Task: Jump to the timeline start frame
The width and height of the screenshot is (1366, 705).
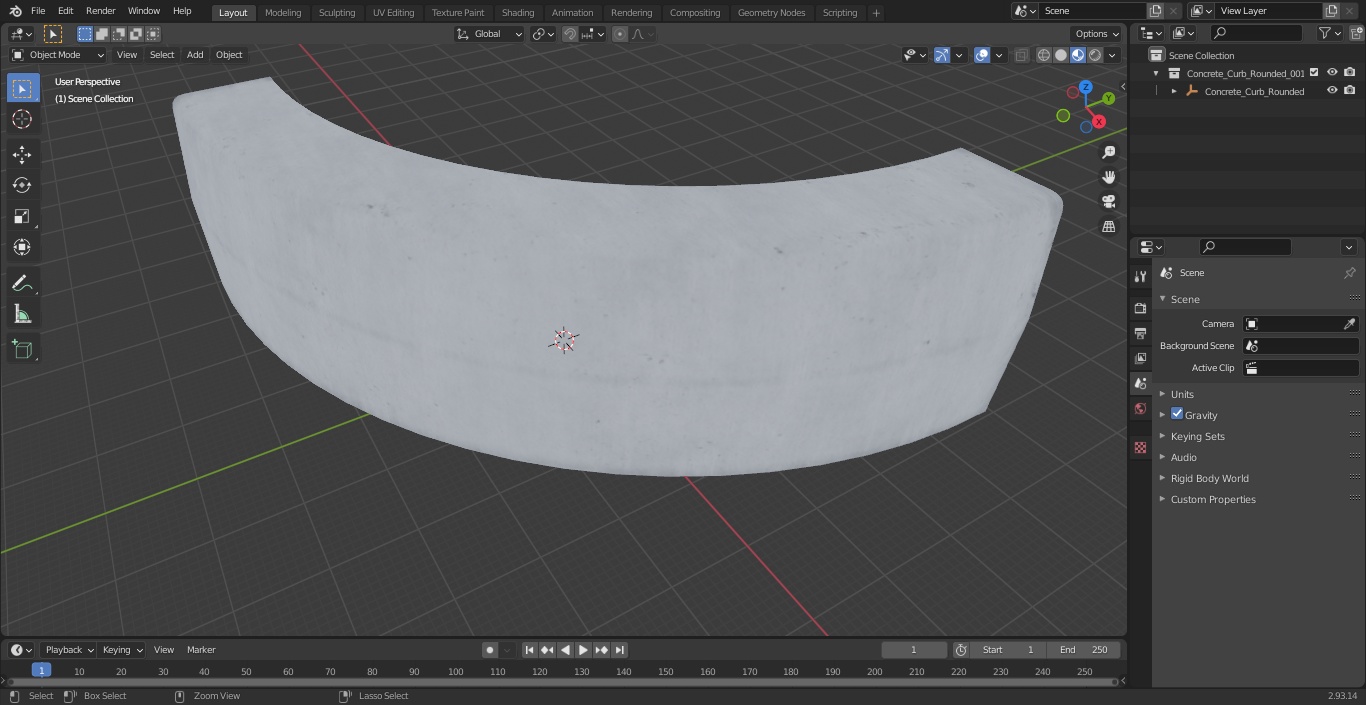Action: pos(529,650)
